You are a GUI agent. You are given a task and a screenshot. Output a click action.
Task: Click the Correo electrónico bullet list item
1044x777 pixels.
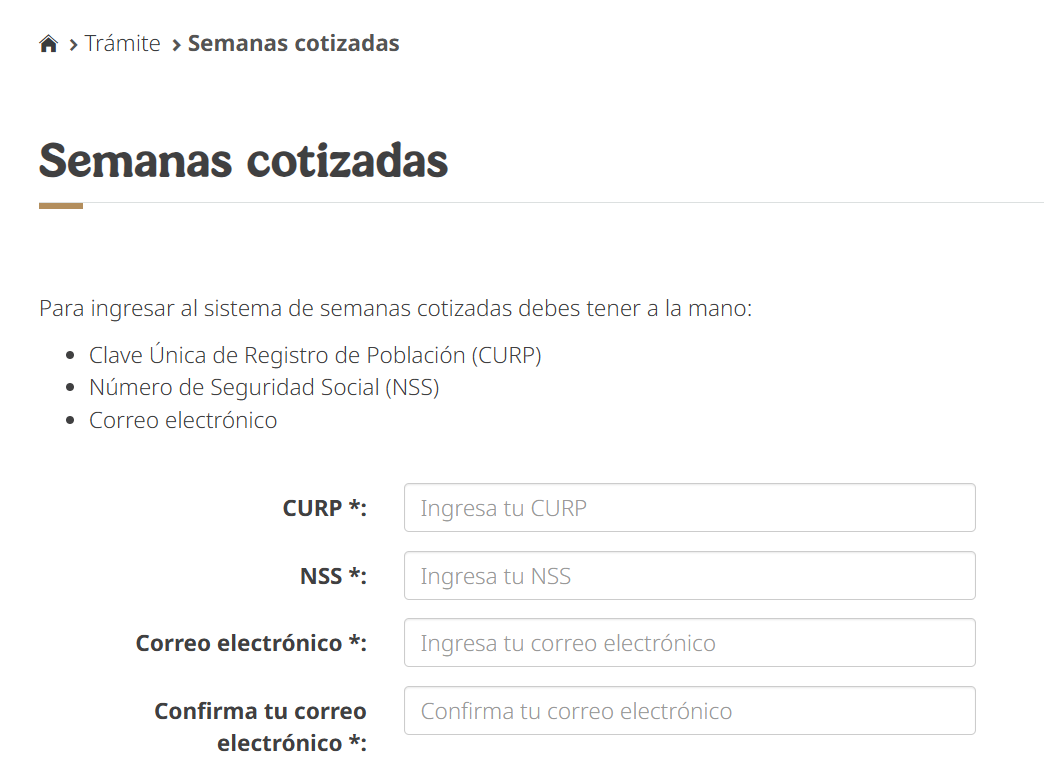(183, 420)
